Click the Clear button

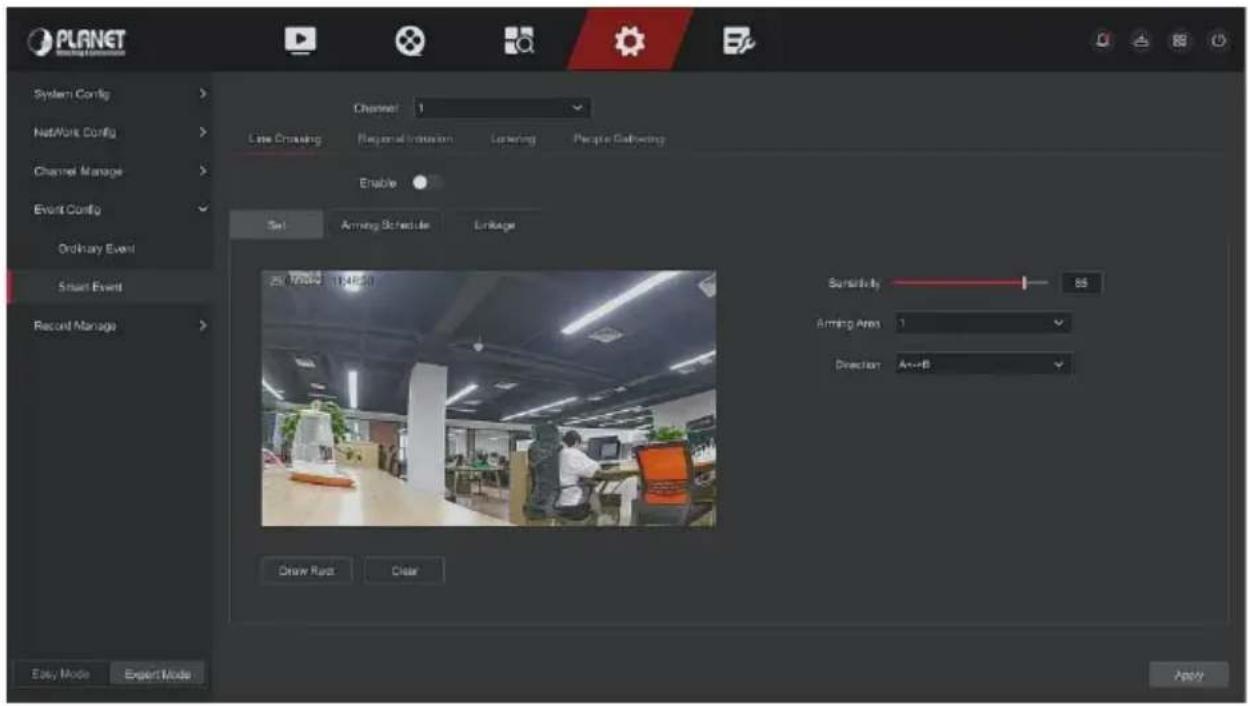click(404, 571)
